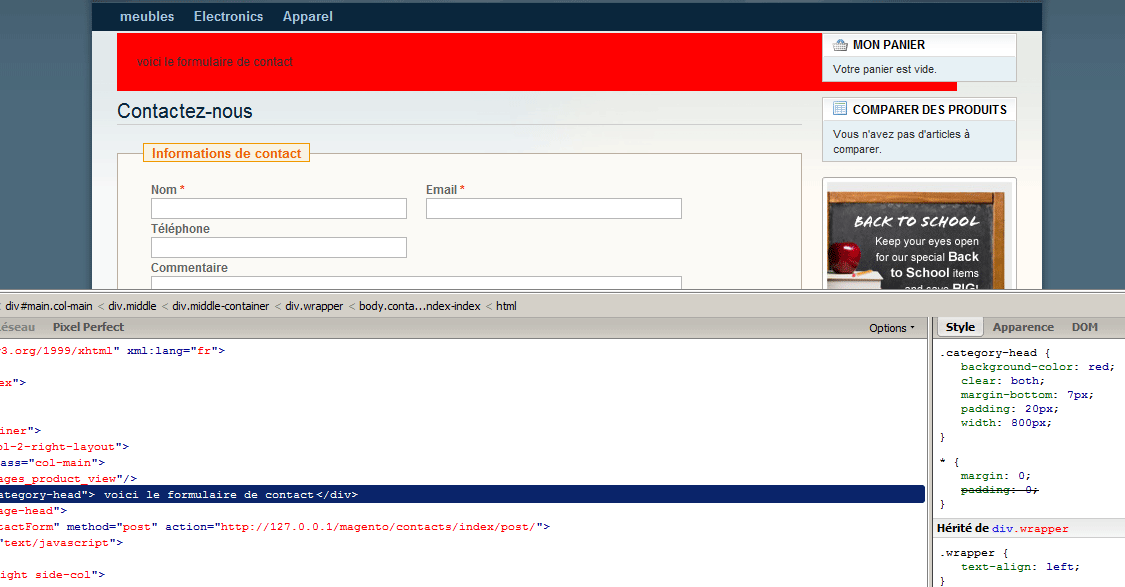This screenshot has width=1125, height=587.
Task: Click the Contactez-nous page heading
Action: pyautogui.click(x=185, y=111)
